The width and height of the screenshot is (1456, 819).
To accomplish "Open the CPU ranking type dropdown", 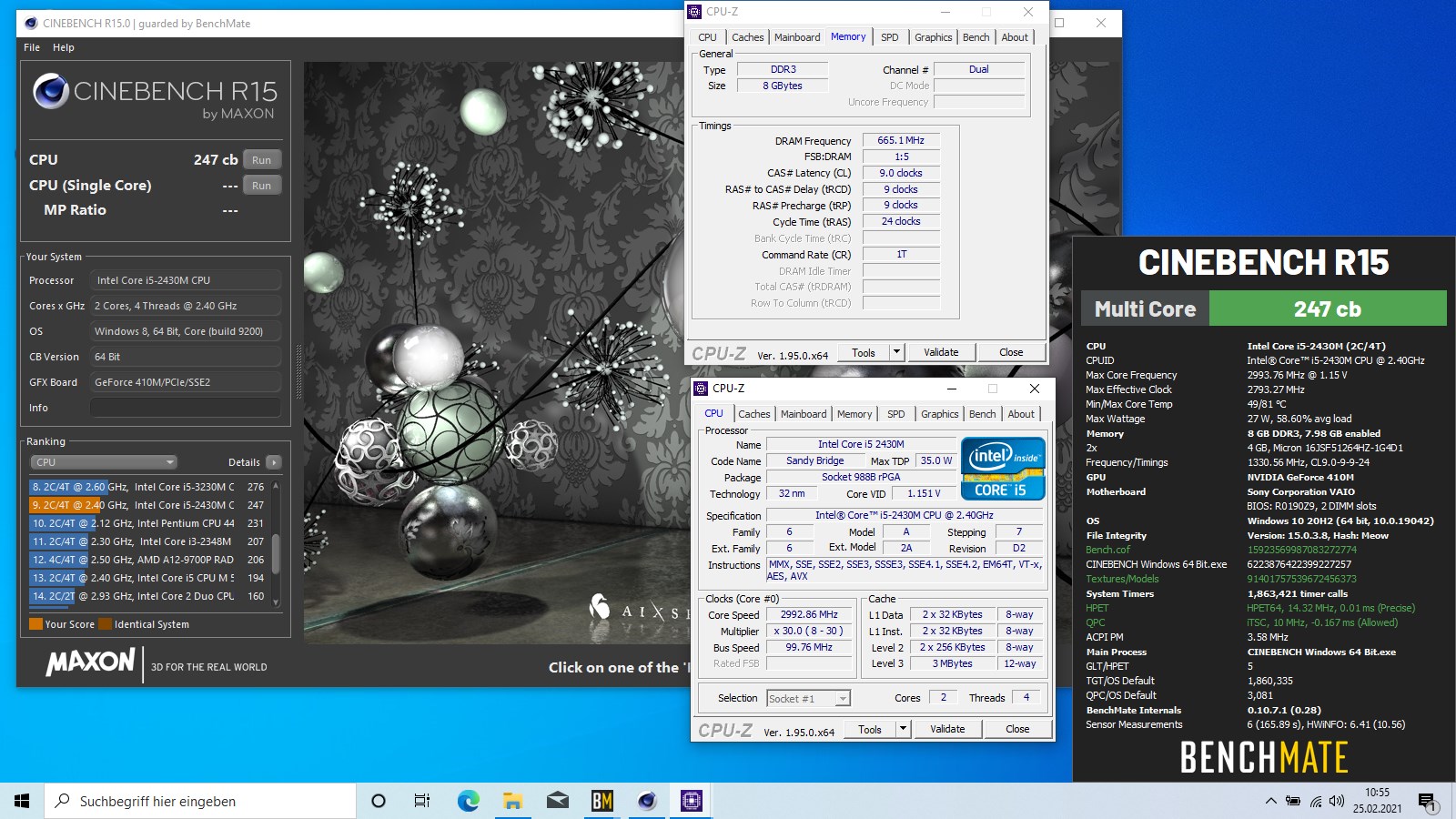I will pos(105,462).
